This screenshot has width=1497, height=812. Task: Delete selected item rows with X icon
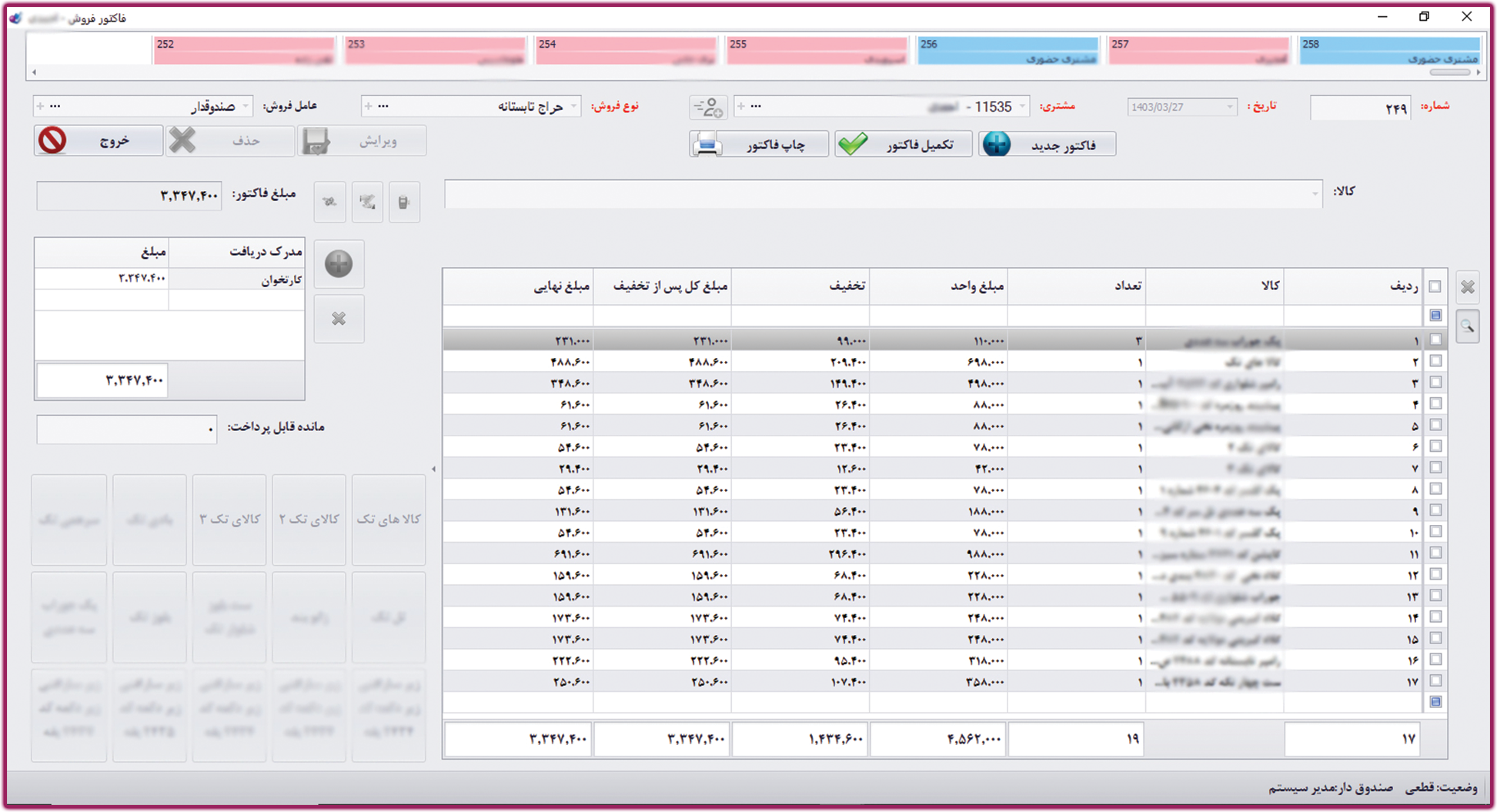pyautogui.click(x=1468, y=287)
